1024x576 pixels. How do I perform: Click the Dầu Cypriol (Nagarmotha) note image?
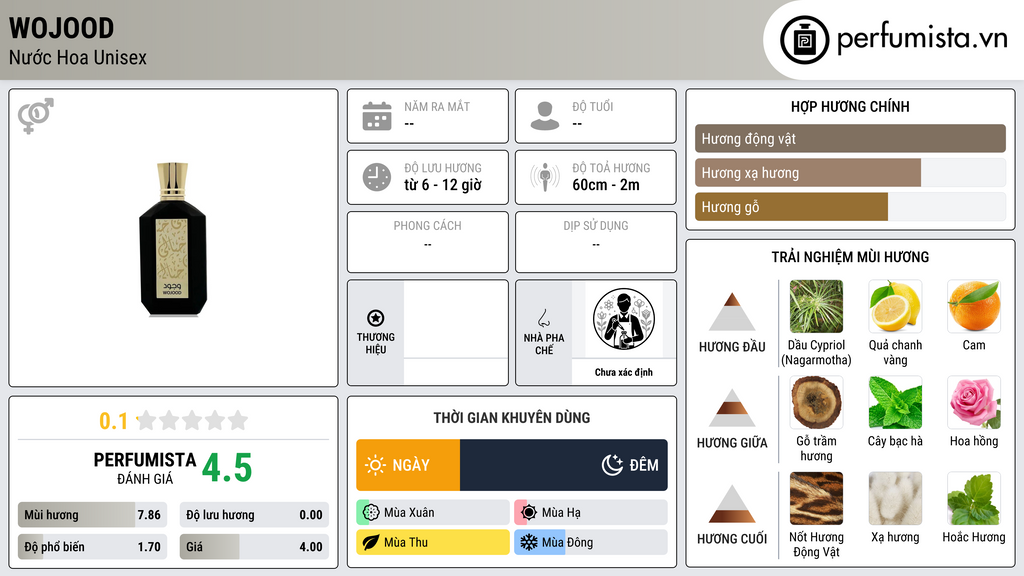click(816, 306)
